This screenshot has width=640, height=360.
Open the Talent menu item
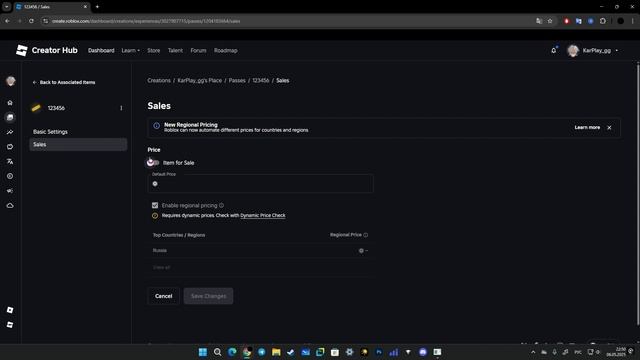click(x=175, y=51)
